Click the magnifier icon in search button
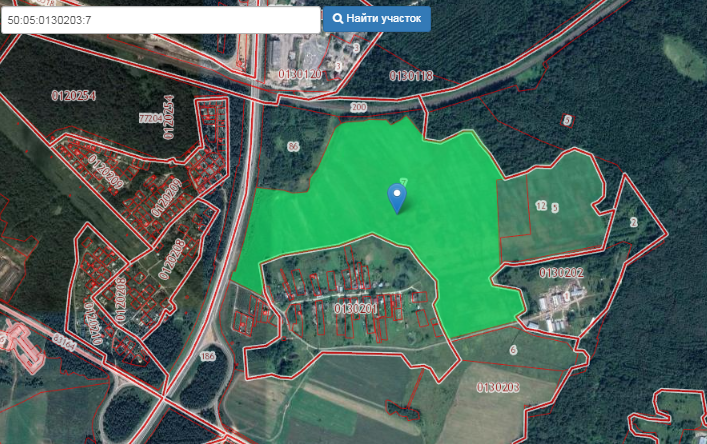The width and height of the screenshot is (707, 444). pyautogui.click(x=338, y=18)
